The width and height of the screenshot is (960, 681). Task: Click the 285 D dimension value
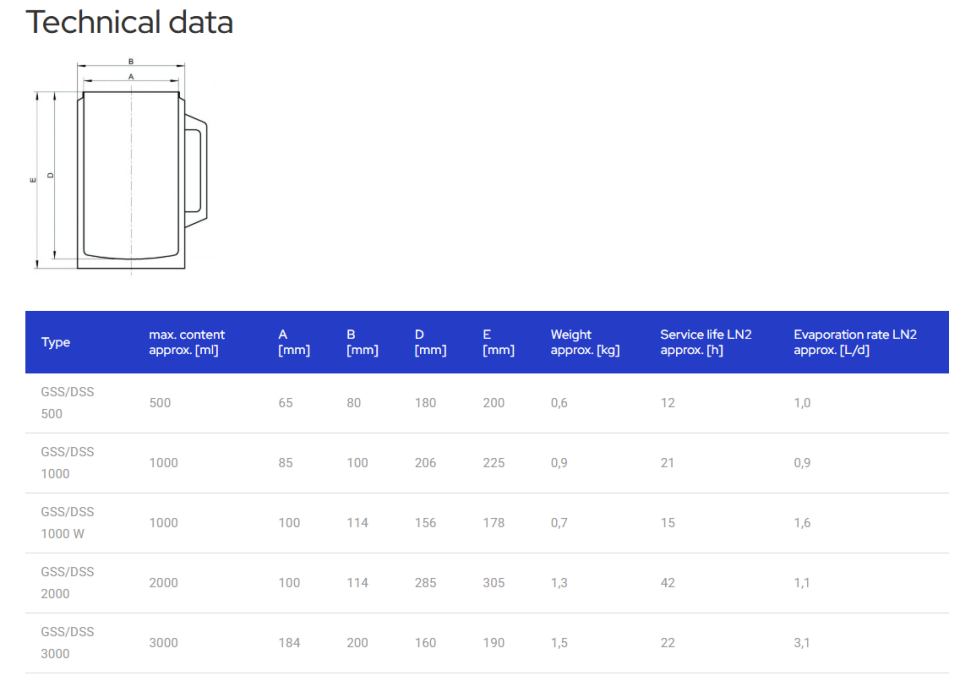[425, 583]
